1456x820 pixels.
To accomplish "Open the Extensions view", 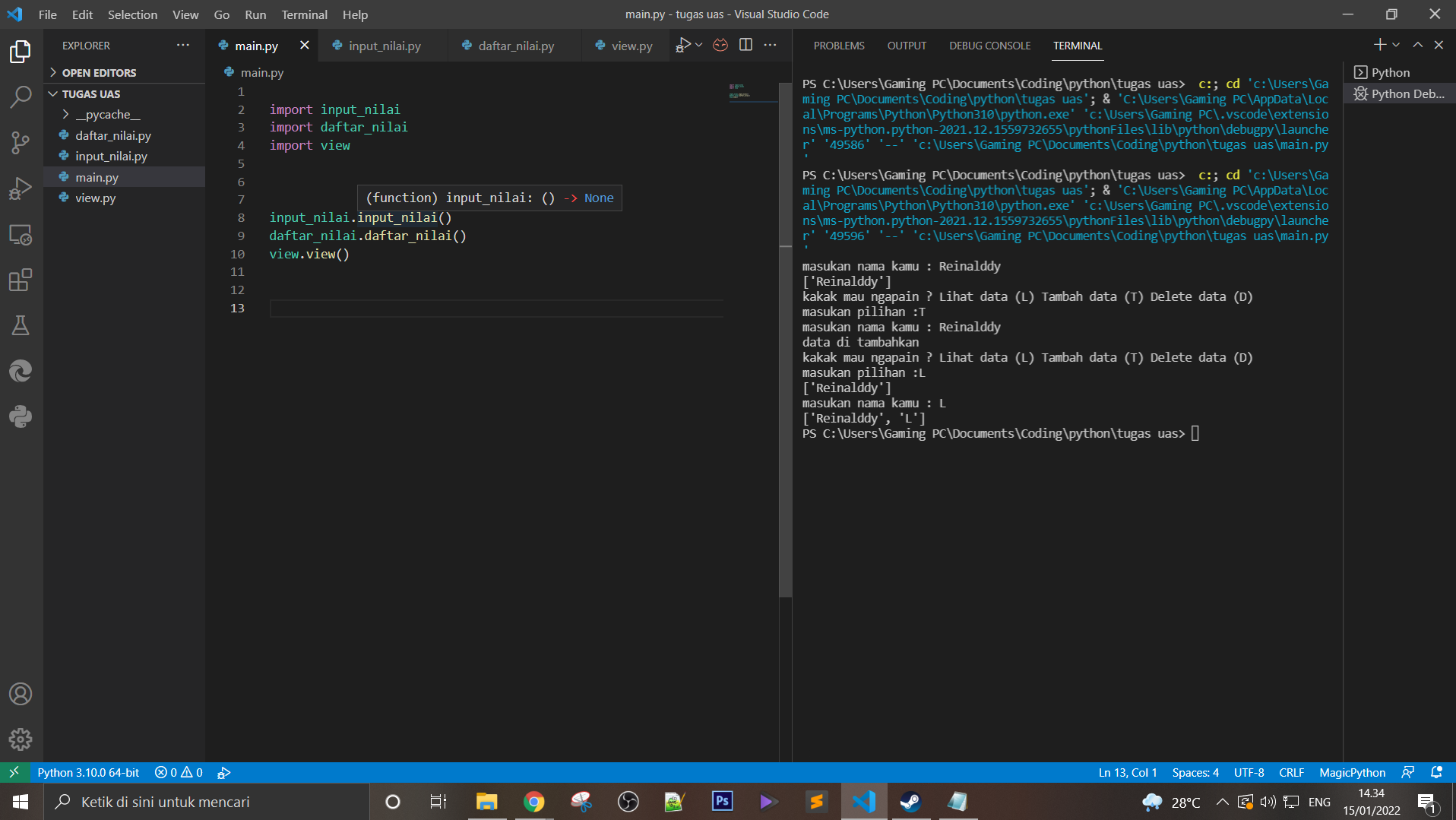I will point(21,280).
